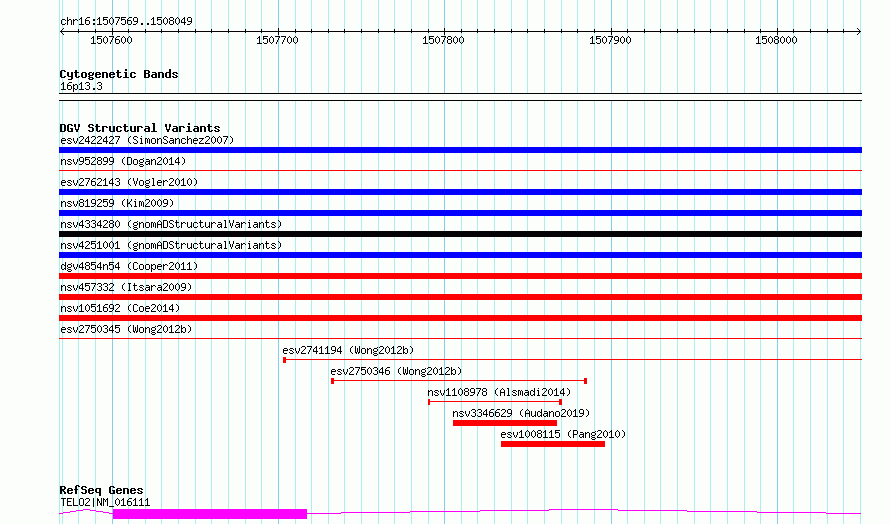Open the dgv4854n54 (Cooper2011) label
The width and height of the screenshot is (890, 524).
[x=129, y=266]
